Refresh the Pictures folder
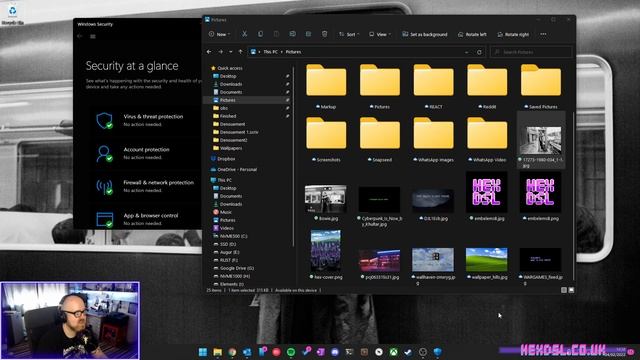The width and height of the screenshot is (640, 360). point(479,52)
